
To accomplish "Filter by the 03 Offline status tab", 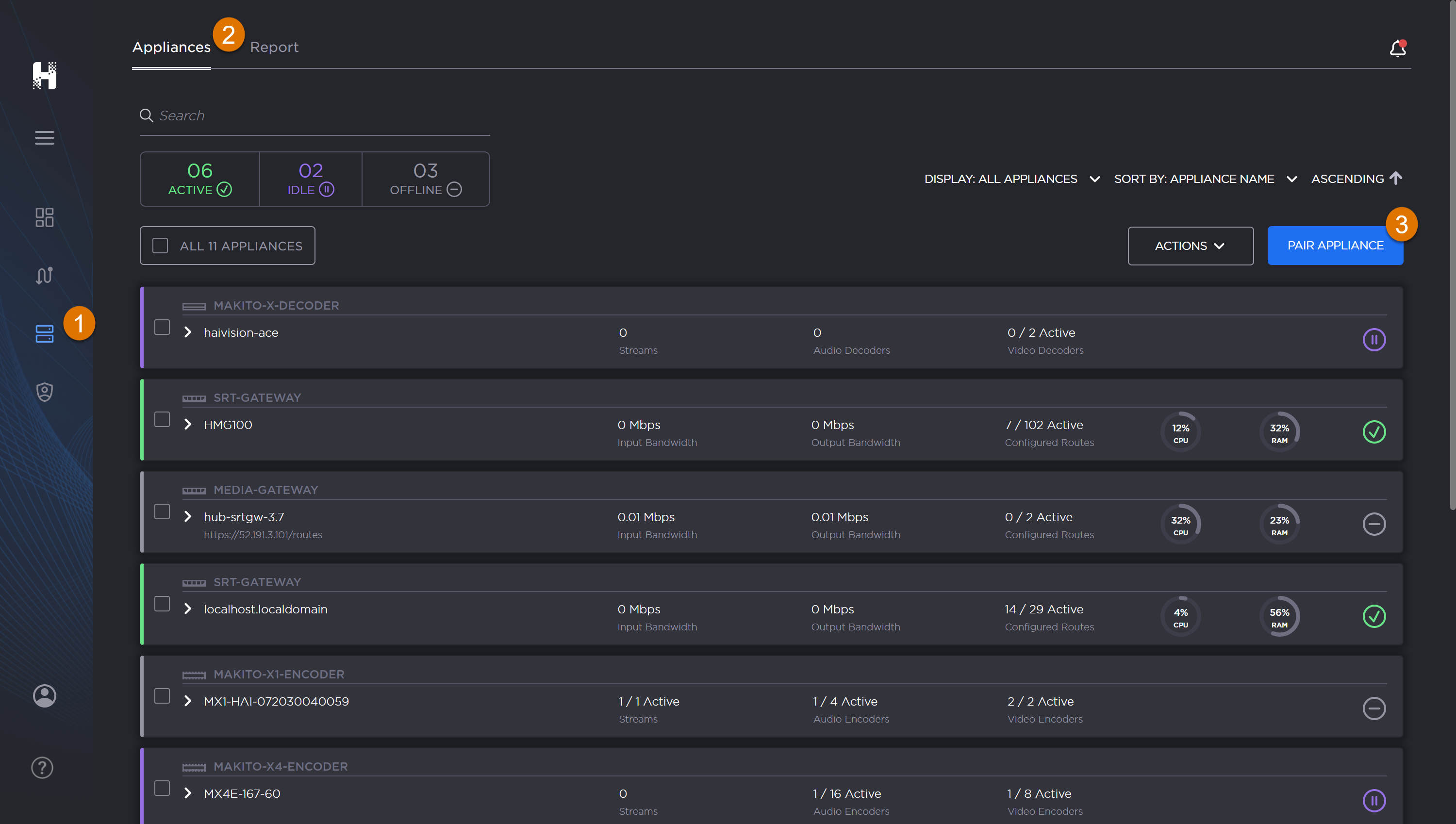I will (x=426, y=179).
